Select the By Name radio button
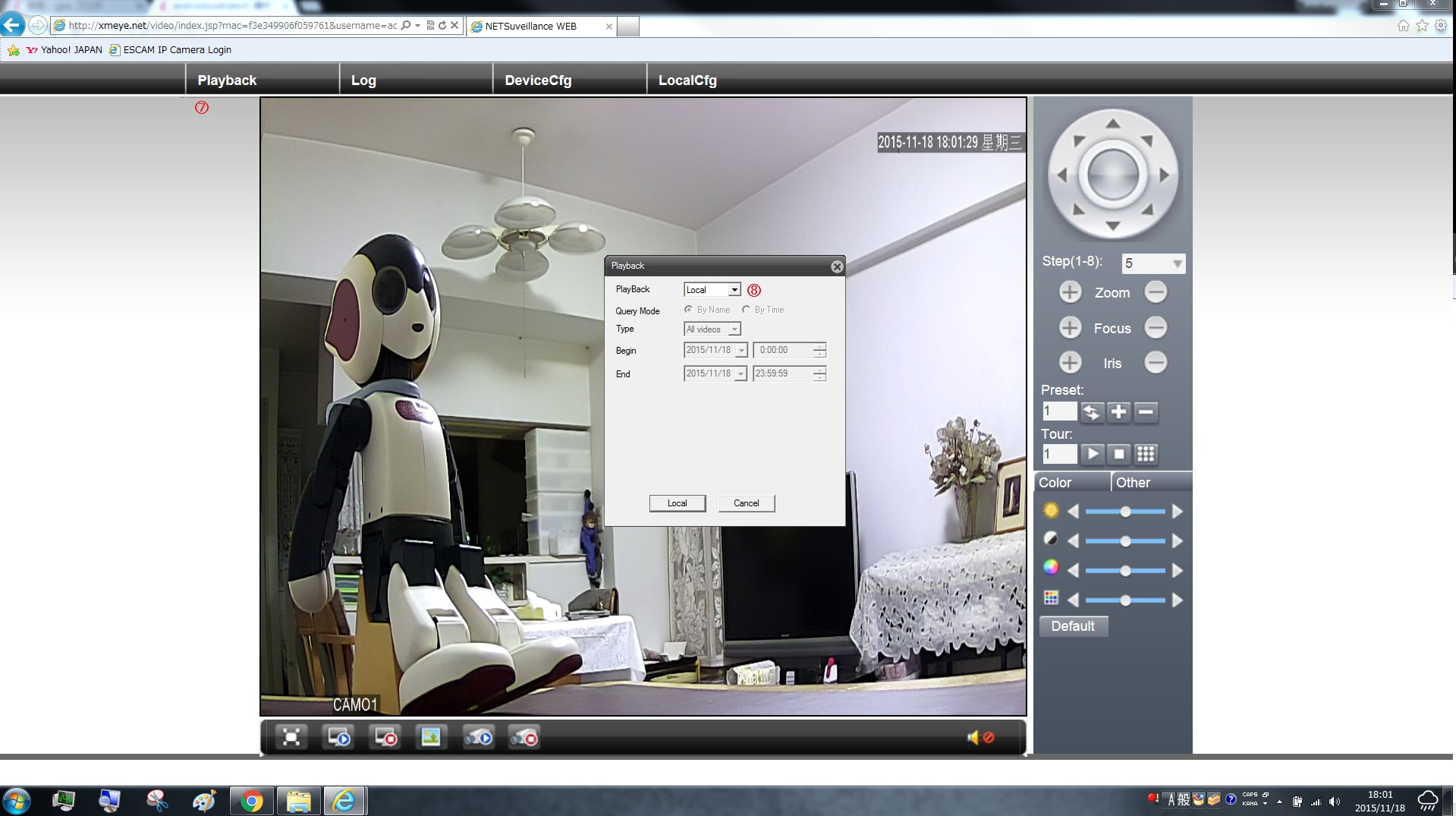Viewport: 1456px width, 816px height. coord(688,310)
